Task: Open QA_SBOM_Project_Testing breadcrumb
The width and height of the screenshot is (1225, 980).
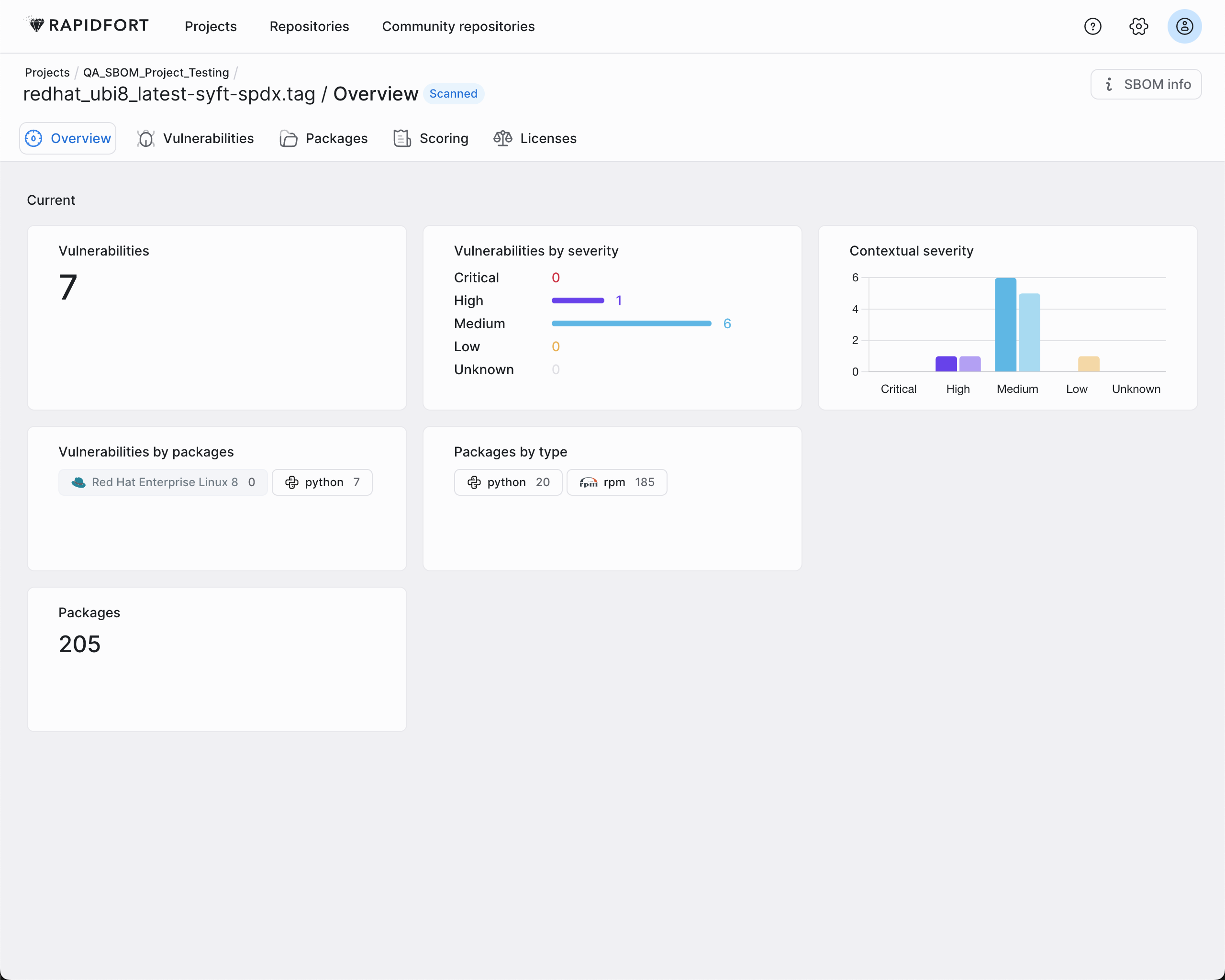Action: pos(156,73)
